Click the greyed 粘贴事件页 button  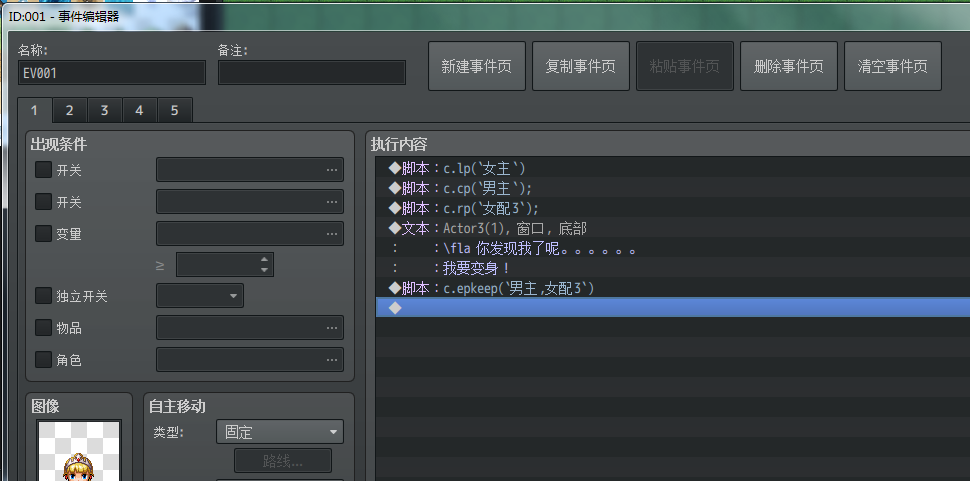click(x=684, y=66)
